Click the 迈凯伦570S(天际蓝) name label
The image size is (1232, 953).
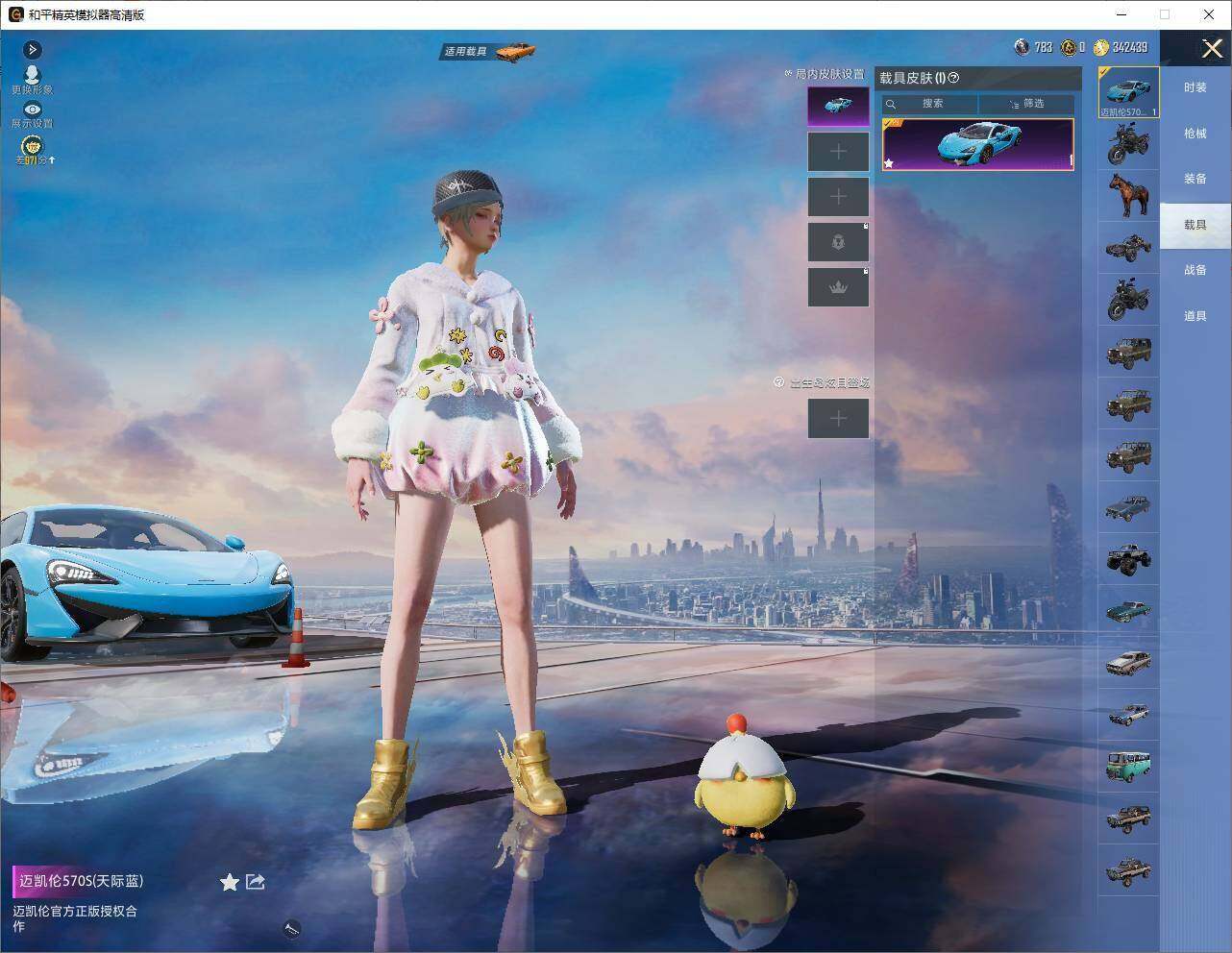(x=82, y=881)
